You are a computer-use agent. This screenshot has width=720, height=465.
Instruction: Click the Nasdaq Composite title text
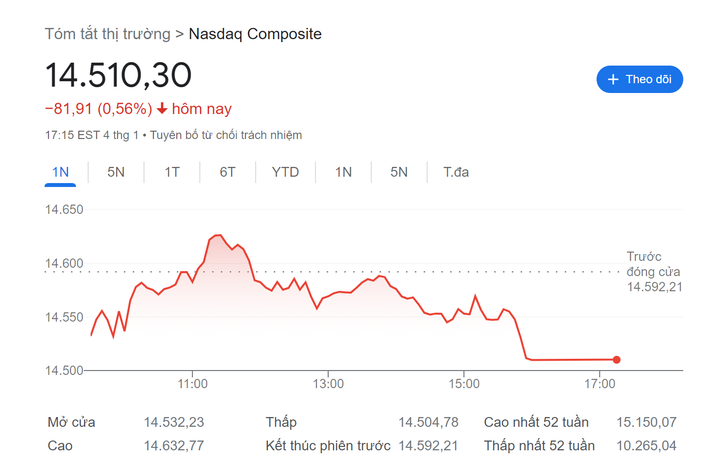(x=255, y=34)
